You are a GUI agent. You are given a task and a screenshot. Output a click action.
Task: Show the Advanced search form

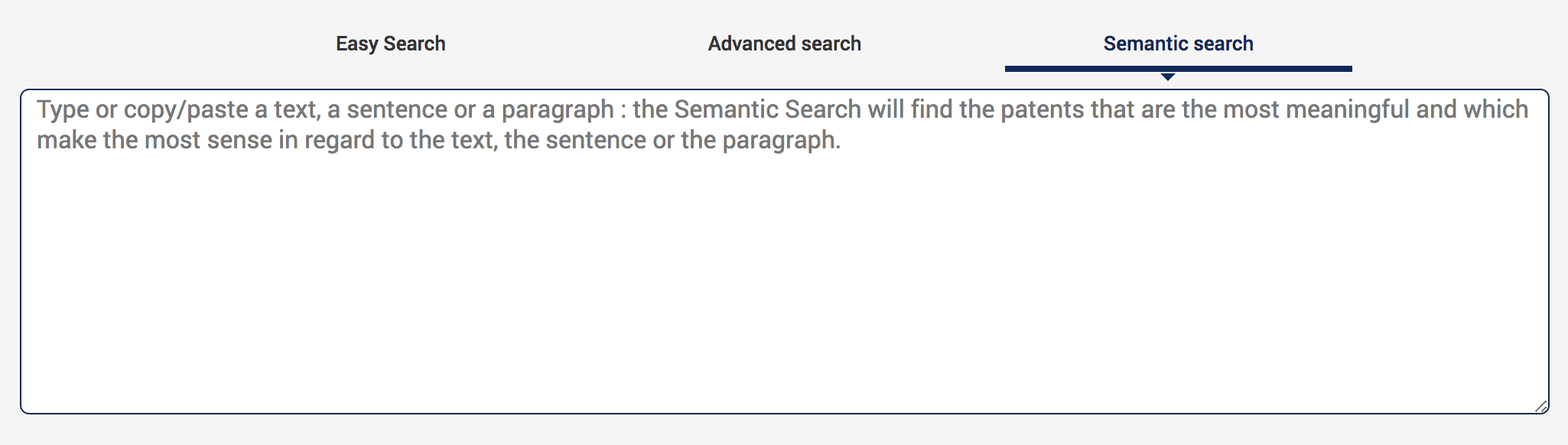[784, 44]
